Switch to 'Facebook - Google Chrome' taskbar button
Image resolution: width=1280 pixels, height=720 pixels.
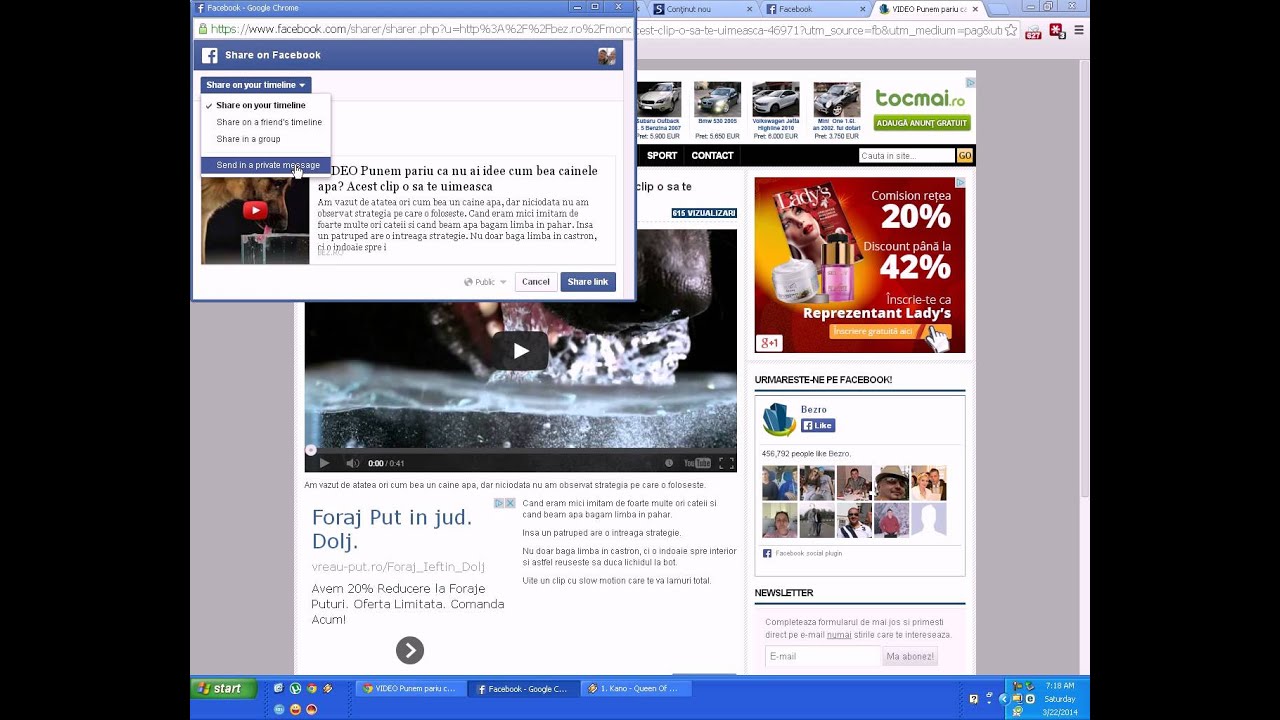pyautogui.click(x=523, y=688)
